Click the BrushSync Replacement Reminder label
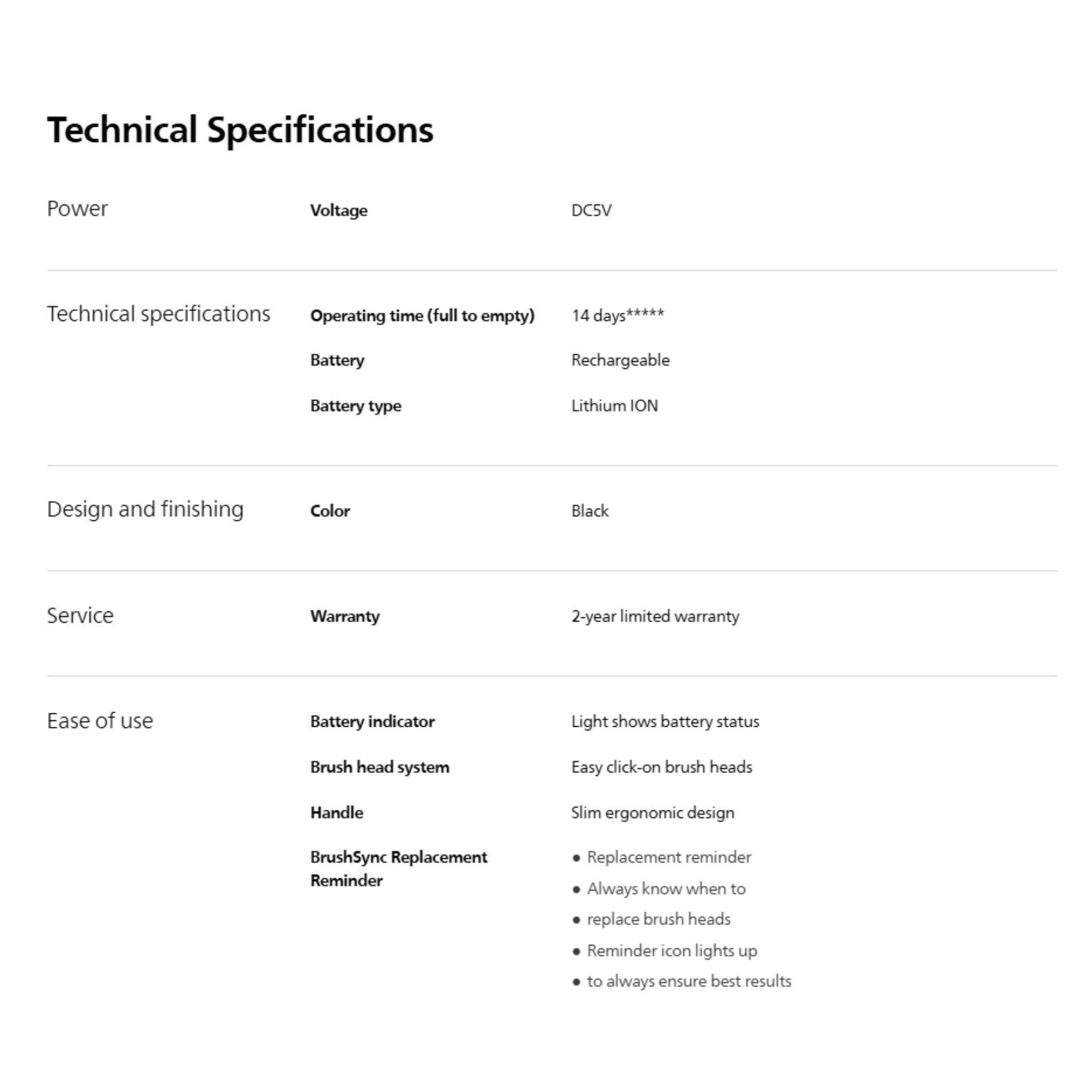The width and height of the screenshot is (1092, 1092). coord(398,869)
